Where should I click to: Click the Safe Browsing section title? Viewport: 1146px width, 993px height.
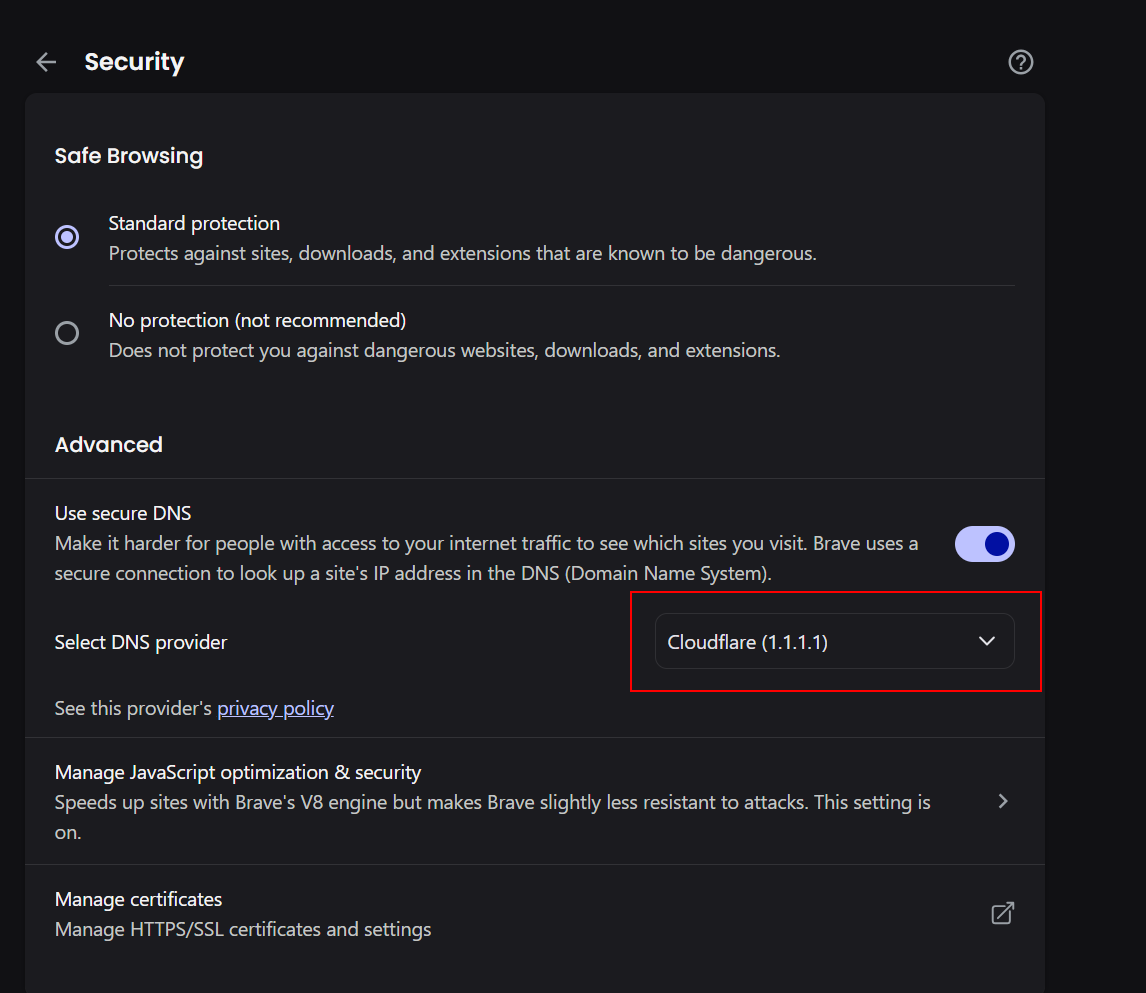coord(128,155)
